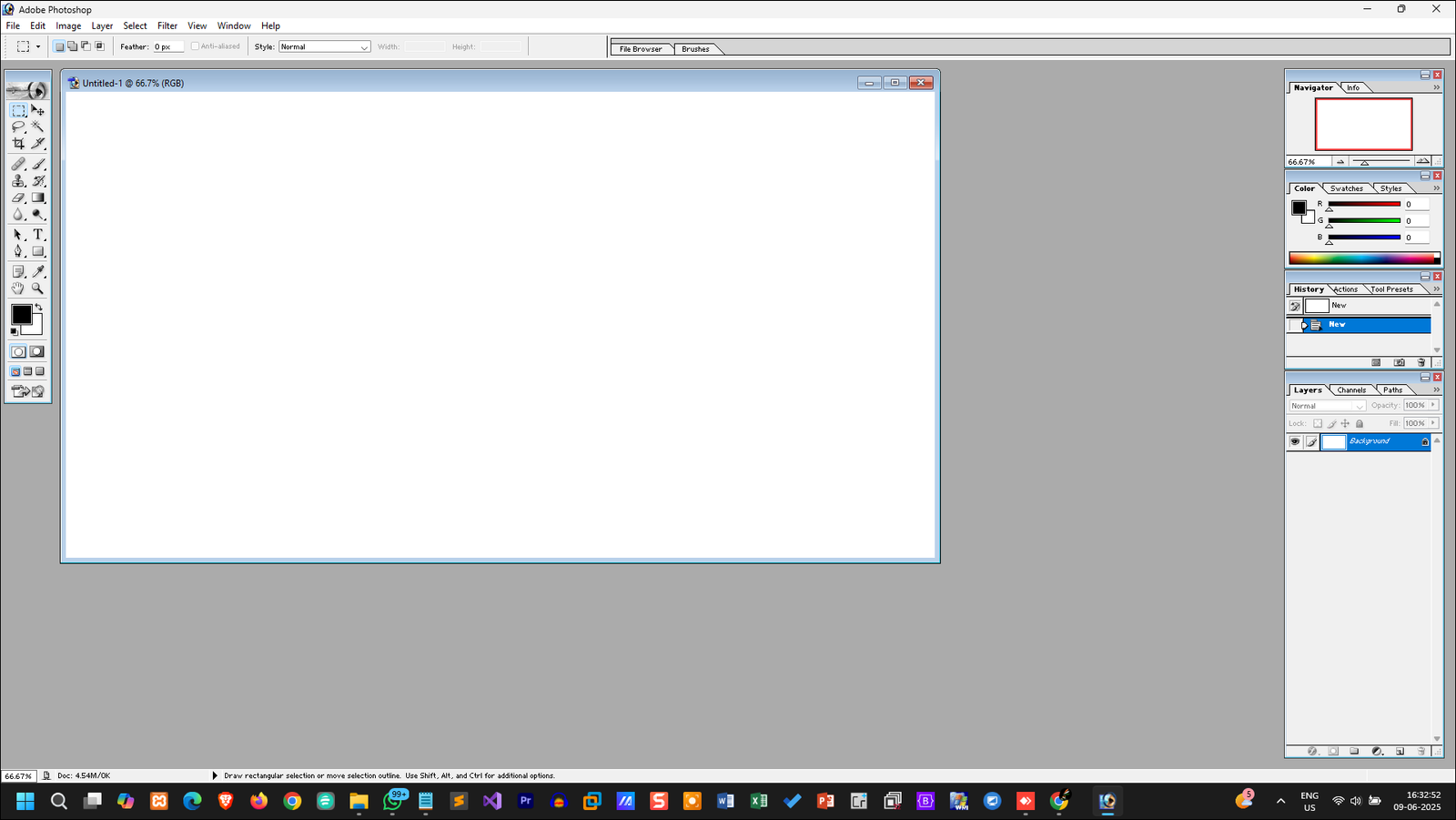Click the red R slider
Image resolution: width=1456 pixels, height=820 pixels.
(x=1364, y=204)
